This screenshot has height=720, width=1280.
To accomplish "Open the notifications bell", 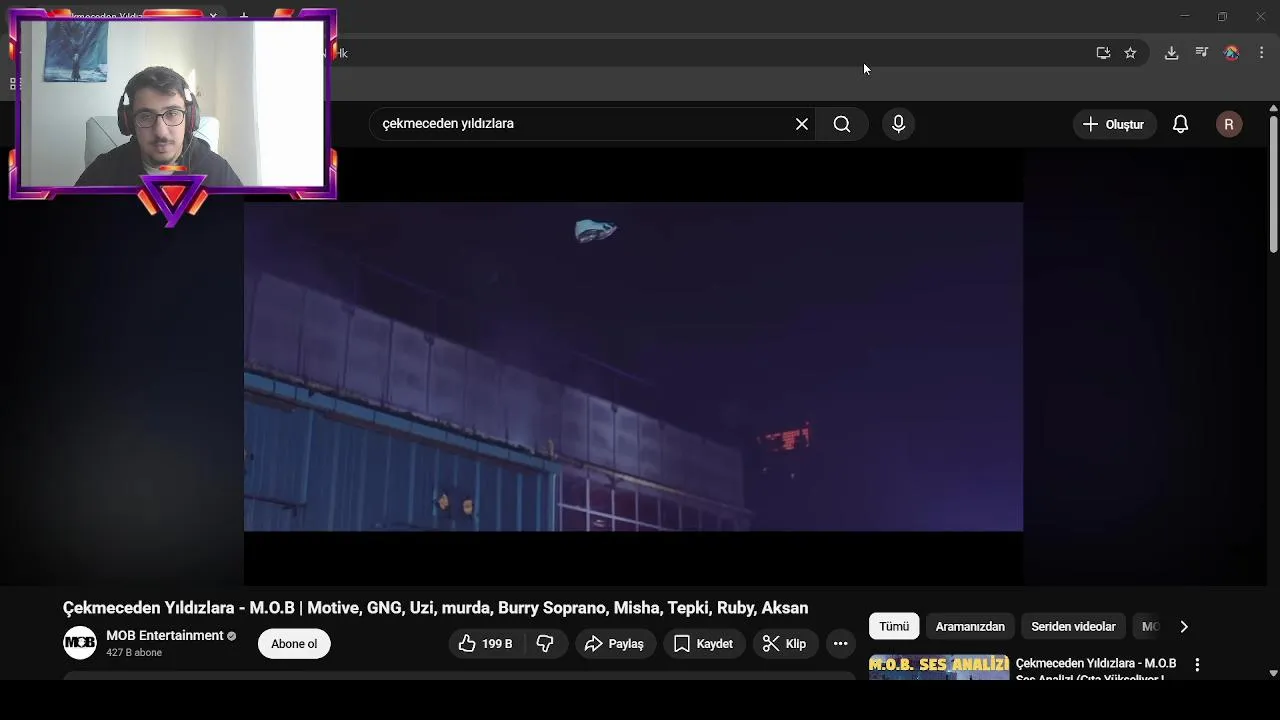I will (1181, 124).
